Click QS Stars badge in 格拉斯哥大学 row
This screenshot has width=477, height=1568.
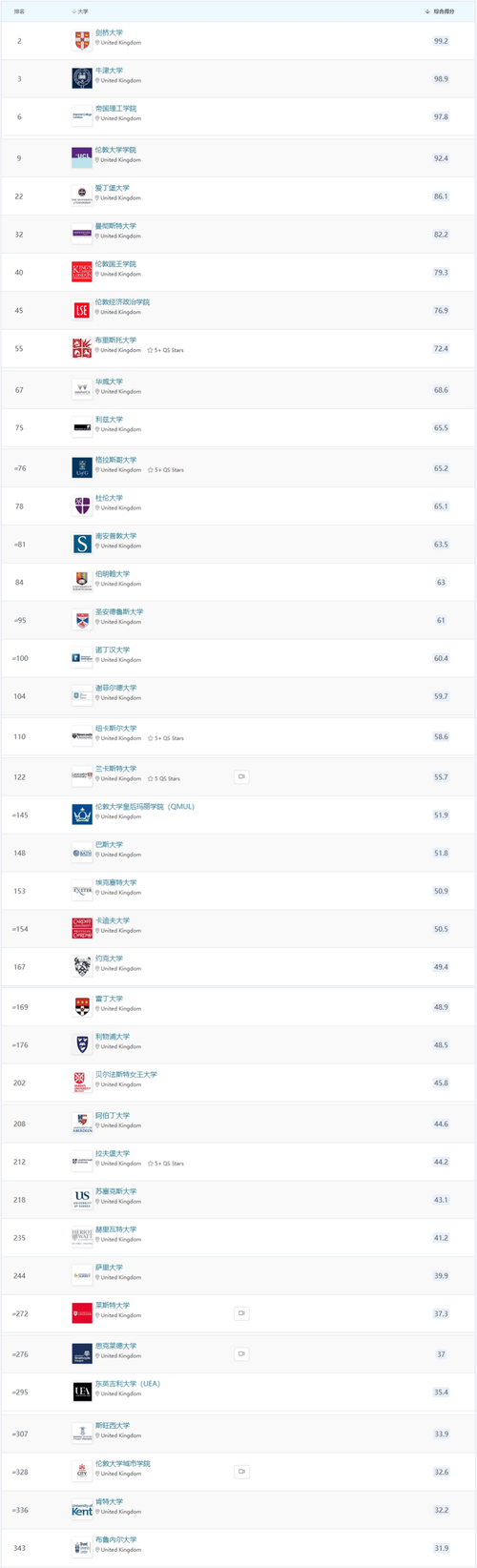coord(165,470)
